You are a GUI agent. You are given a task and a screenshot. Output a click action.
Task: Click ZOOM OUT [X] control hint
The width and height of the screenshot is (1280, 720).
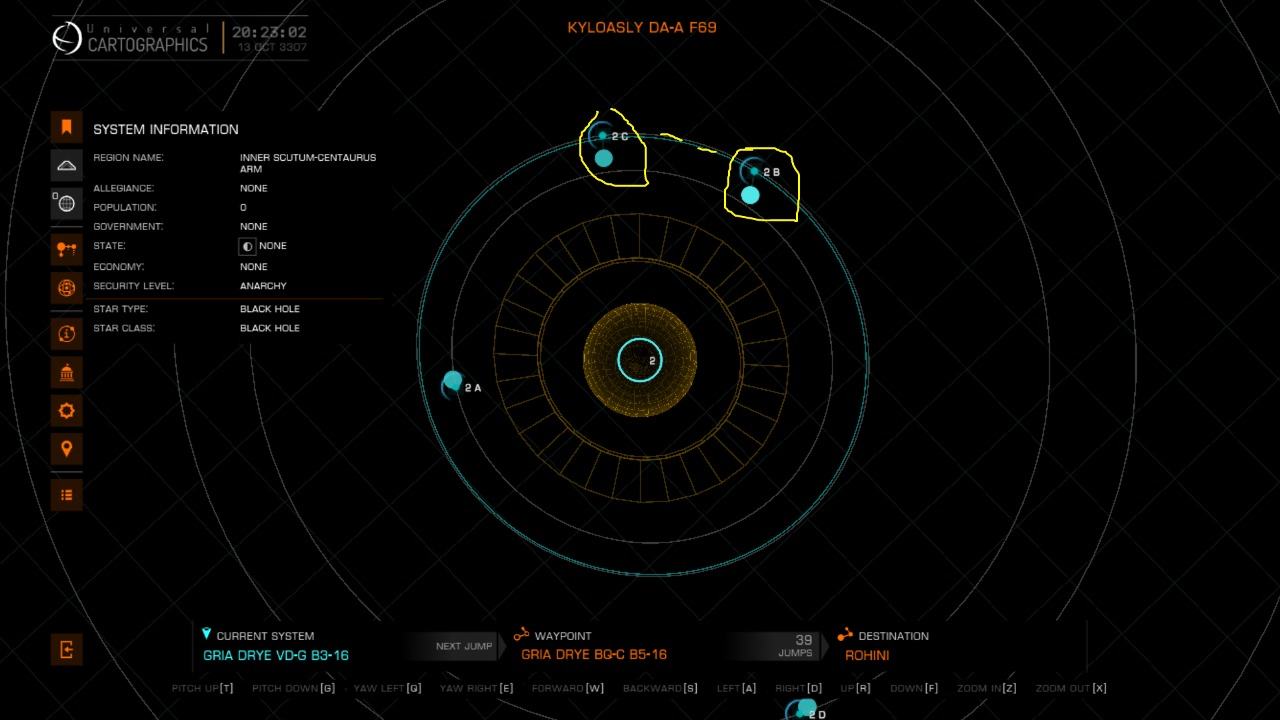coord(1071,688)
